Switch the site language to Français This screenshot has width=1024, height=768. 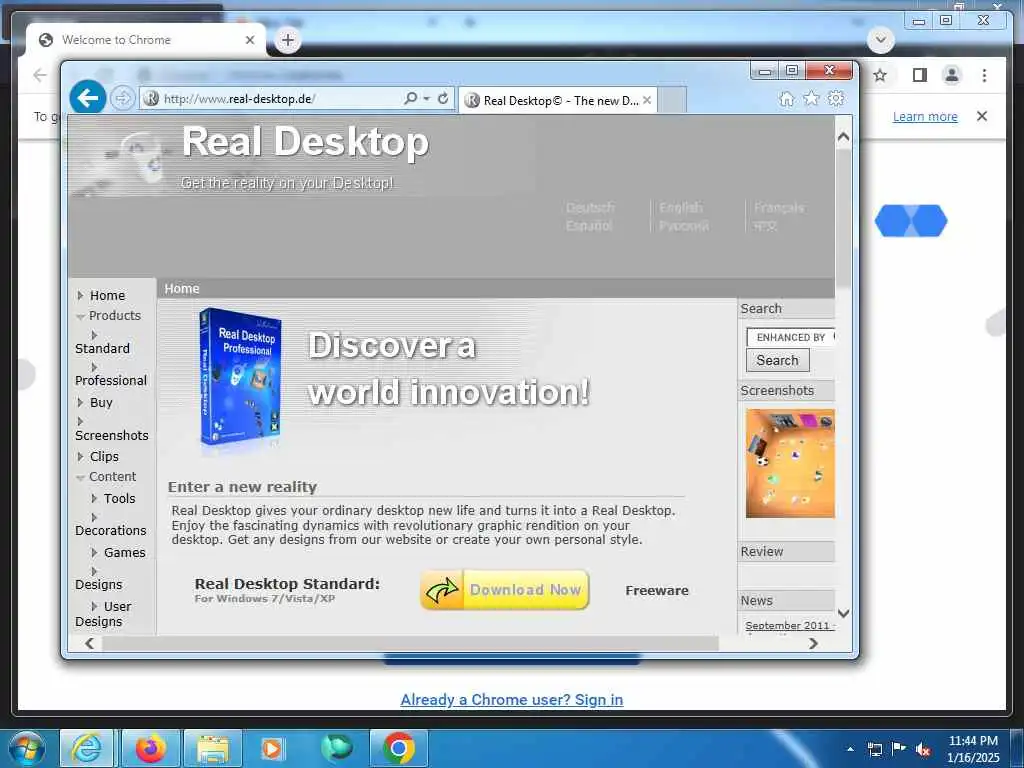(x=778, y=207)
